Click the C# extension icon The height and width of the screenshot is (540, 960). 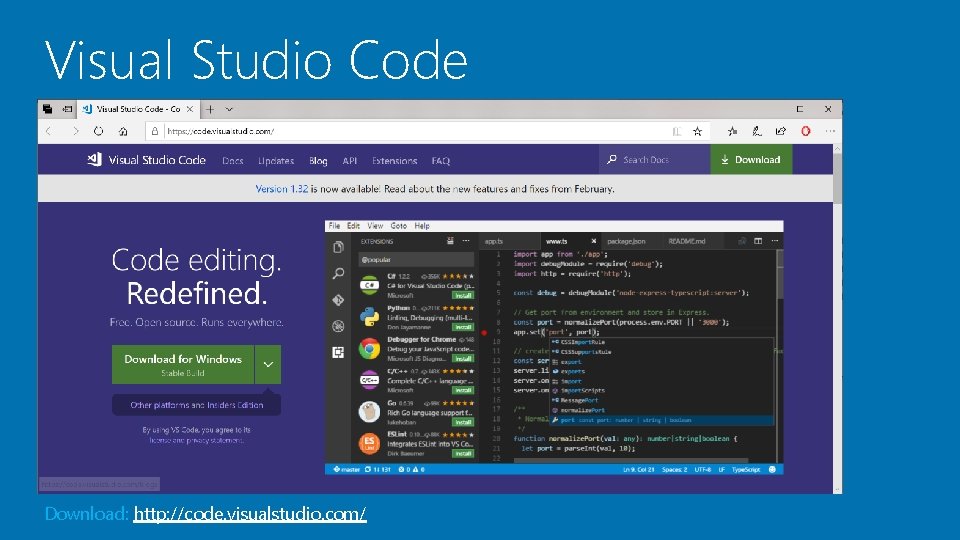coord(369,285)
